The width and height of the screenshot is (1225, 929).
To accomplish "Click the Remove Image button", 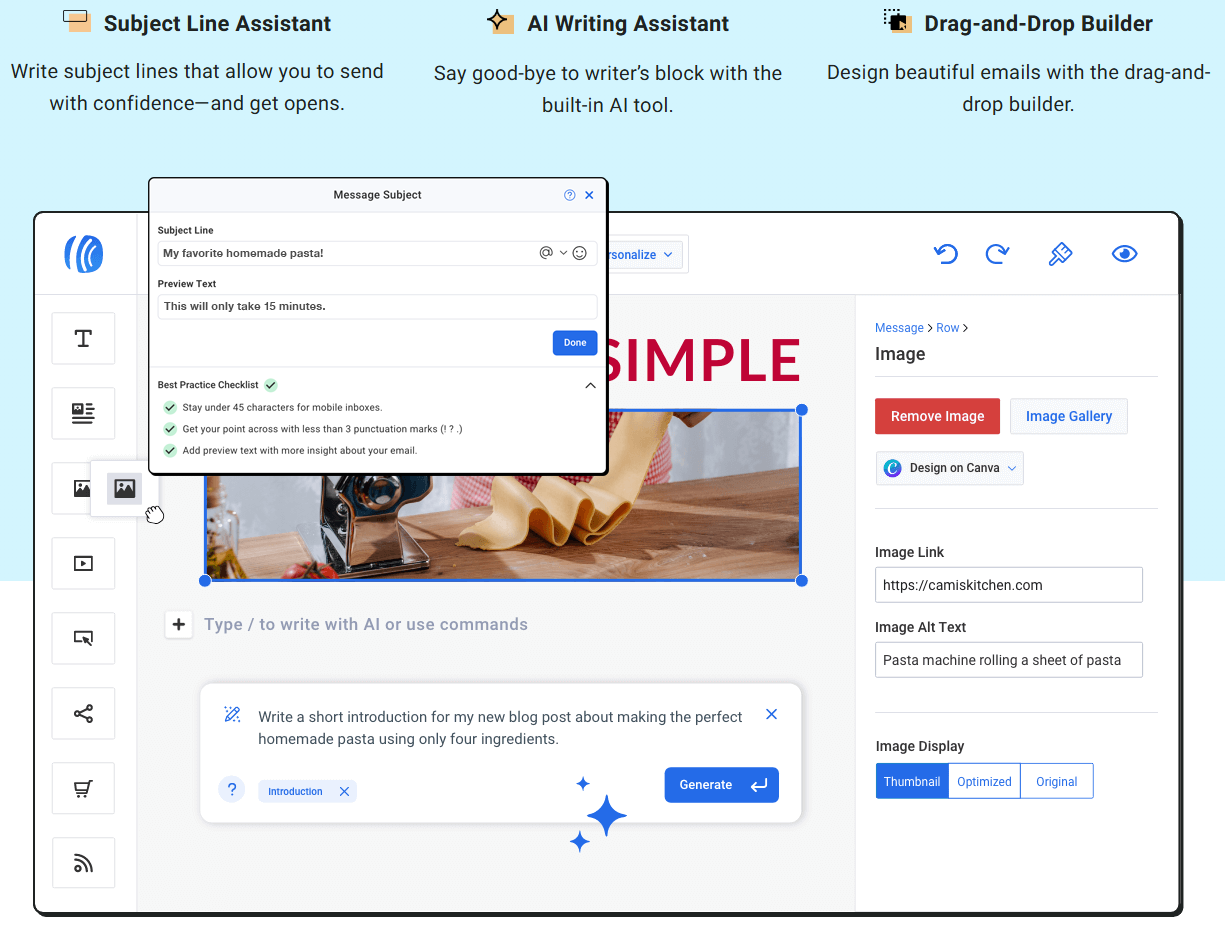I will pos(937,416).
